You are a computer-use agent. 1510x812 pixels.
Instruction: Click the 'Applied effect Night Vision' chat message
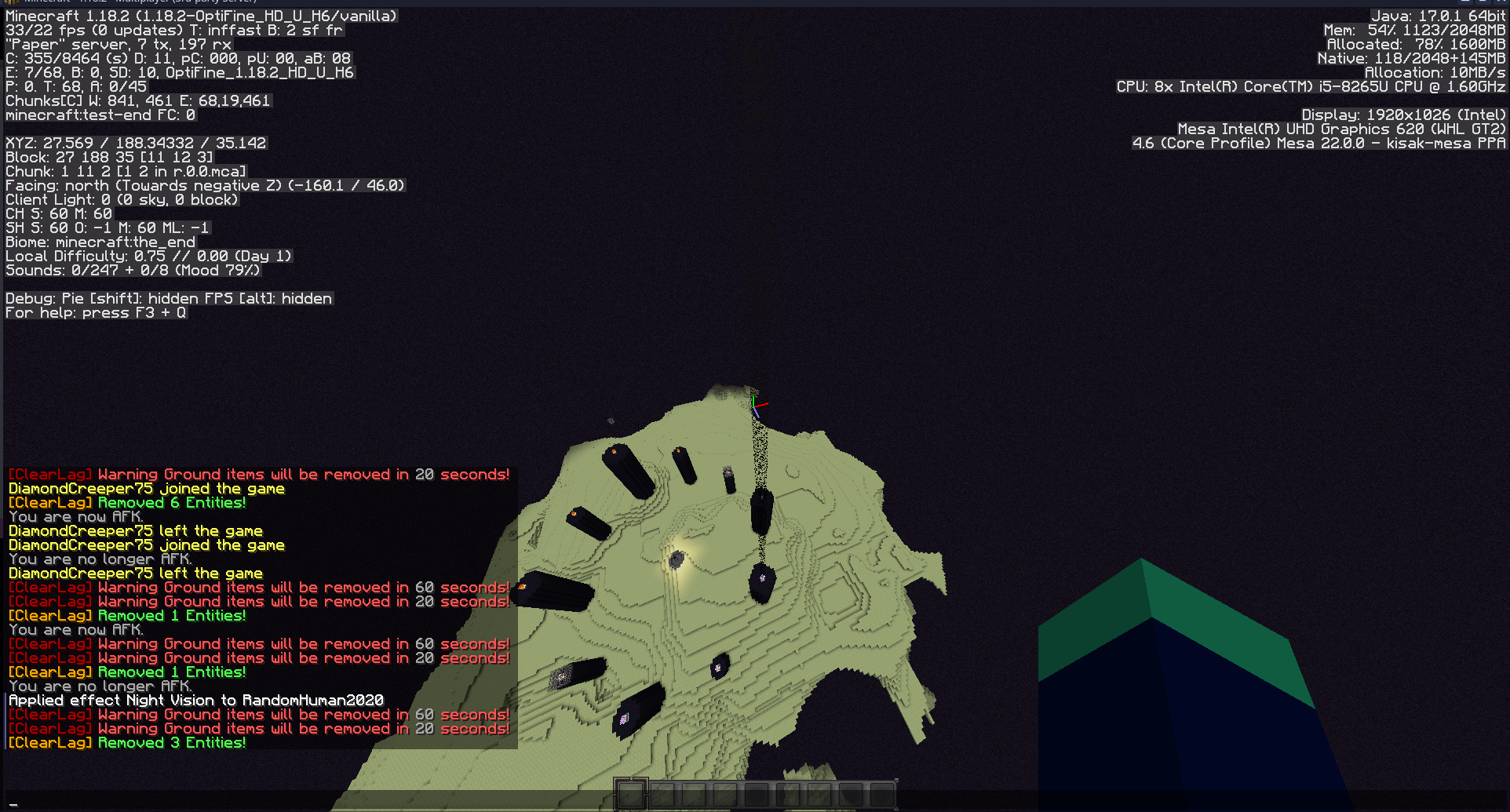196,701
